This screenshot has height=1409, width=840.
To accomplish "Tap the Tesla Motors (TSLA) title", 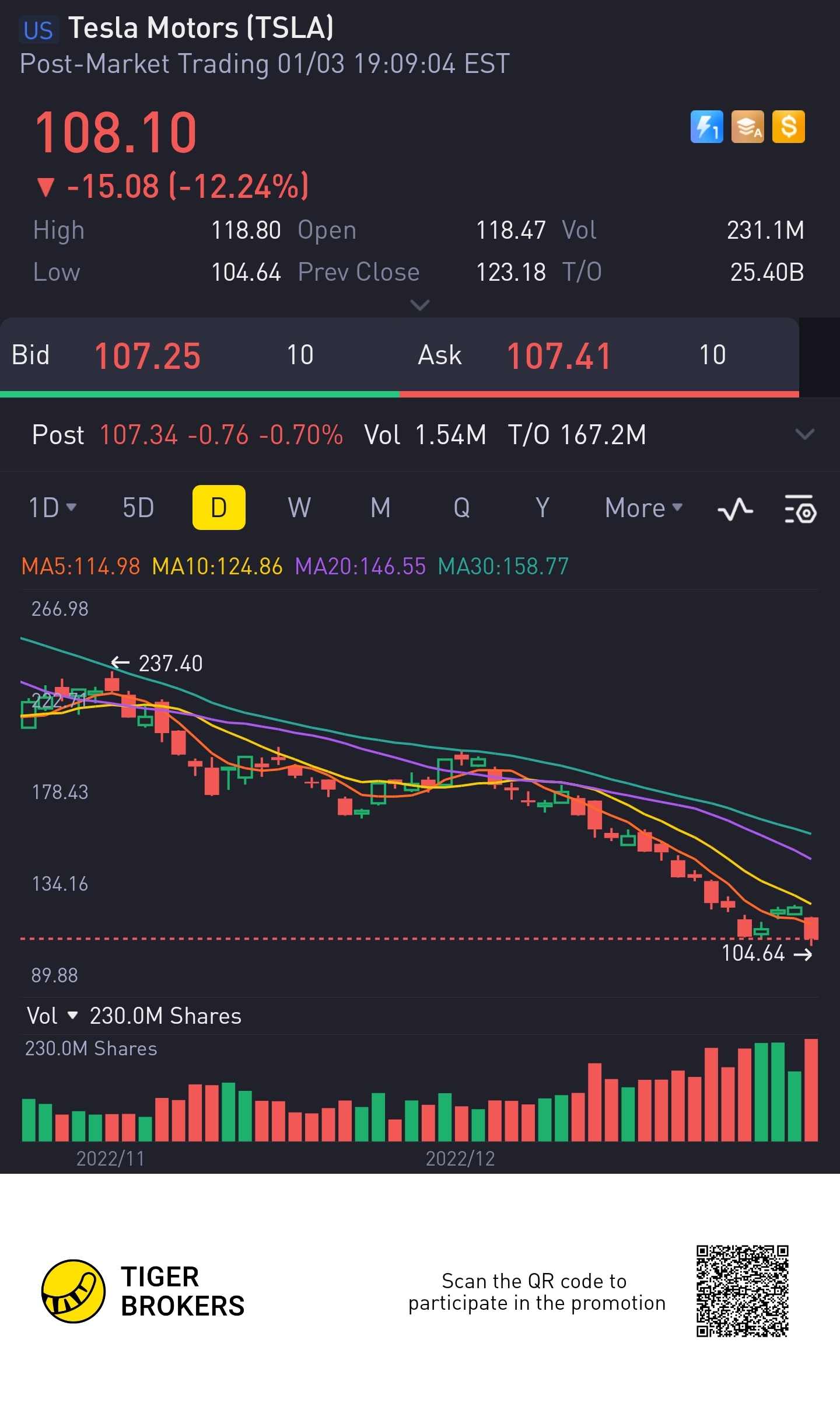I will [x=201, y=28].
